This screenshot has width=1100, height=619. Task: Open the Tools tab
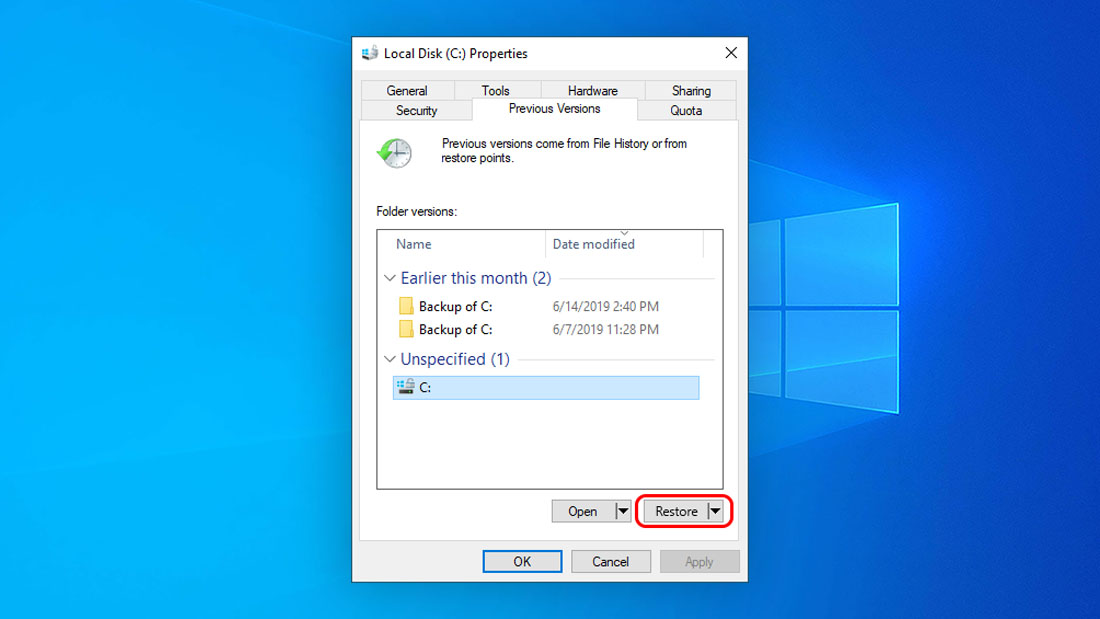(495, 91)
